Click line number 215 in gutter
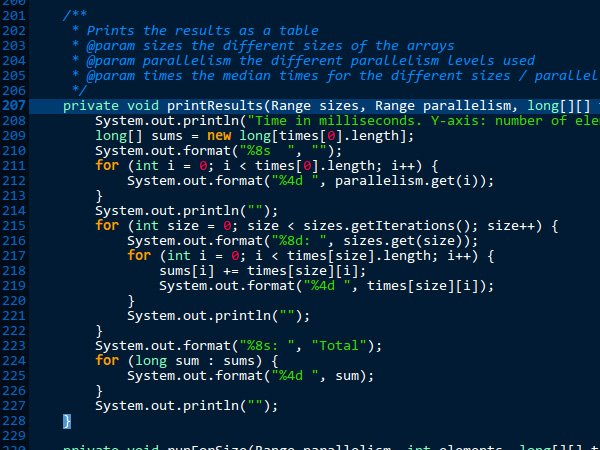This screenshot has height=450, width=600. (14, 226)
